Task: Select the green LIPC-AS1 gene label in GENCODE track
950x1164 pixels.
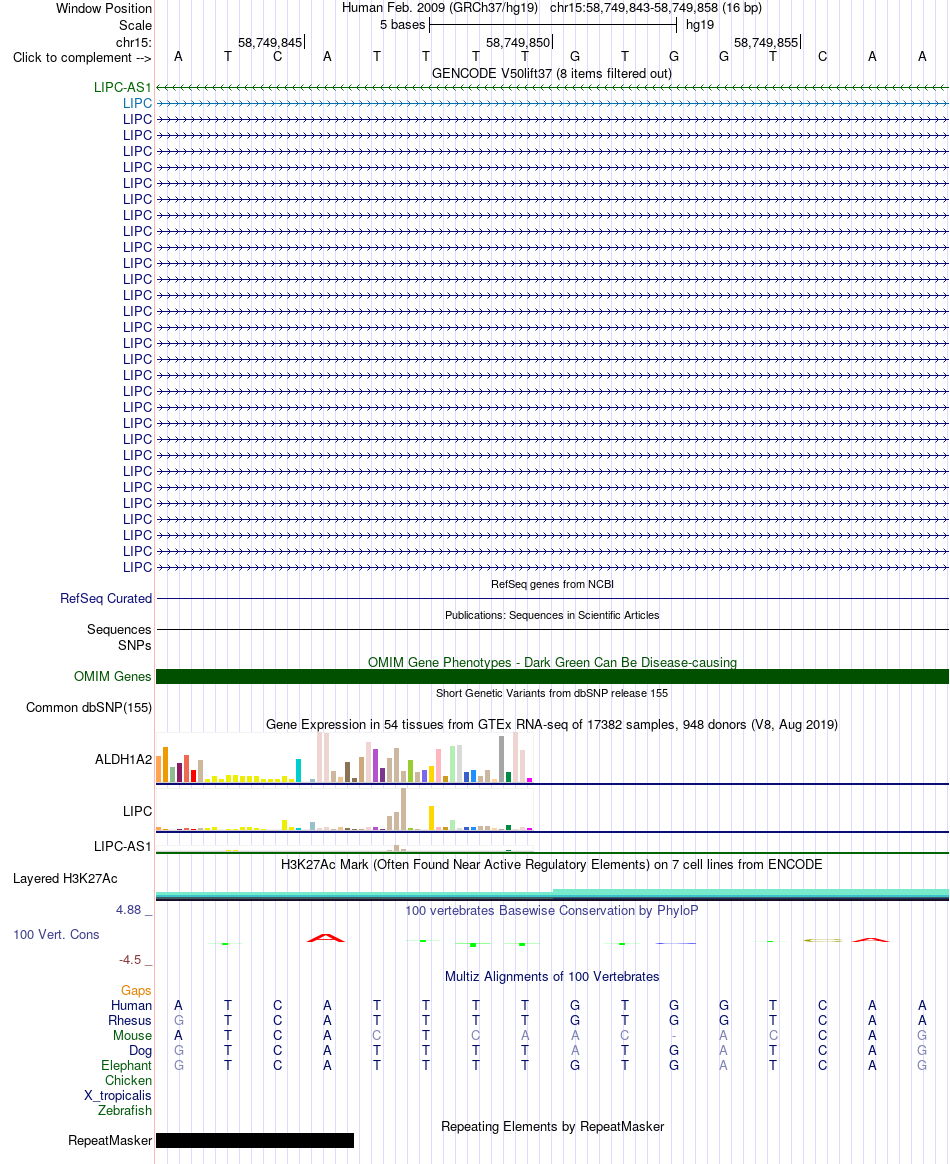Action: point(122,88)
